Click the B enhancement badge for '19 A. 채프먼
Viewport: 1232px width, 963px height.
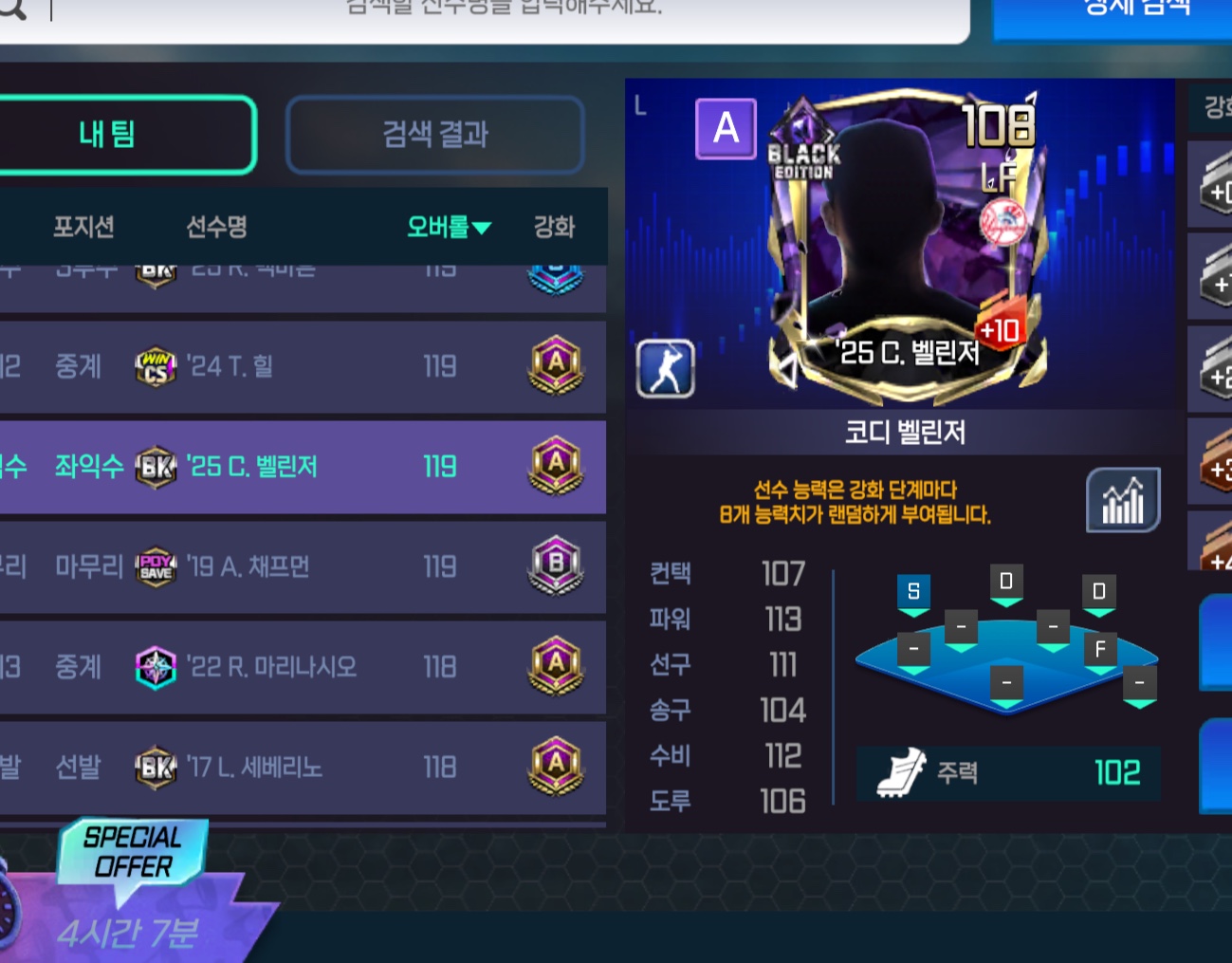coord(556,565)
